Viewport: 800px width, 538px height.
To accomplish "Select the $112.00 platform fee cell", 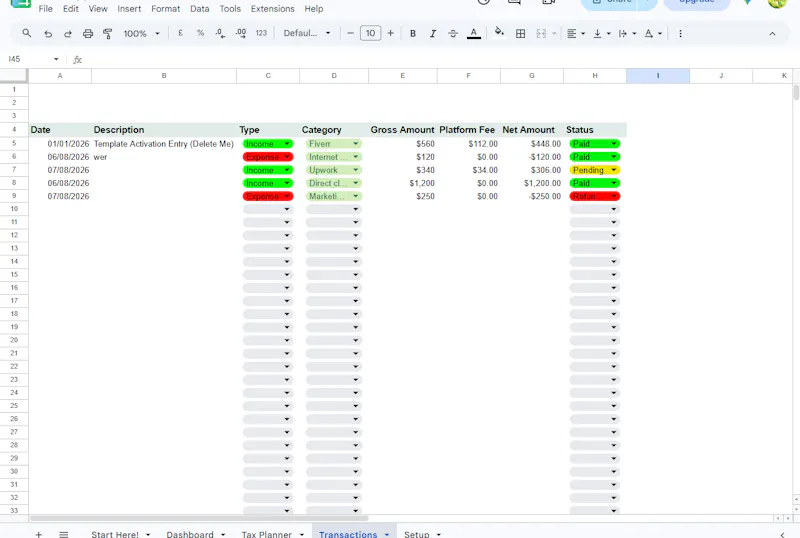I will tap(468, 144).
